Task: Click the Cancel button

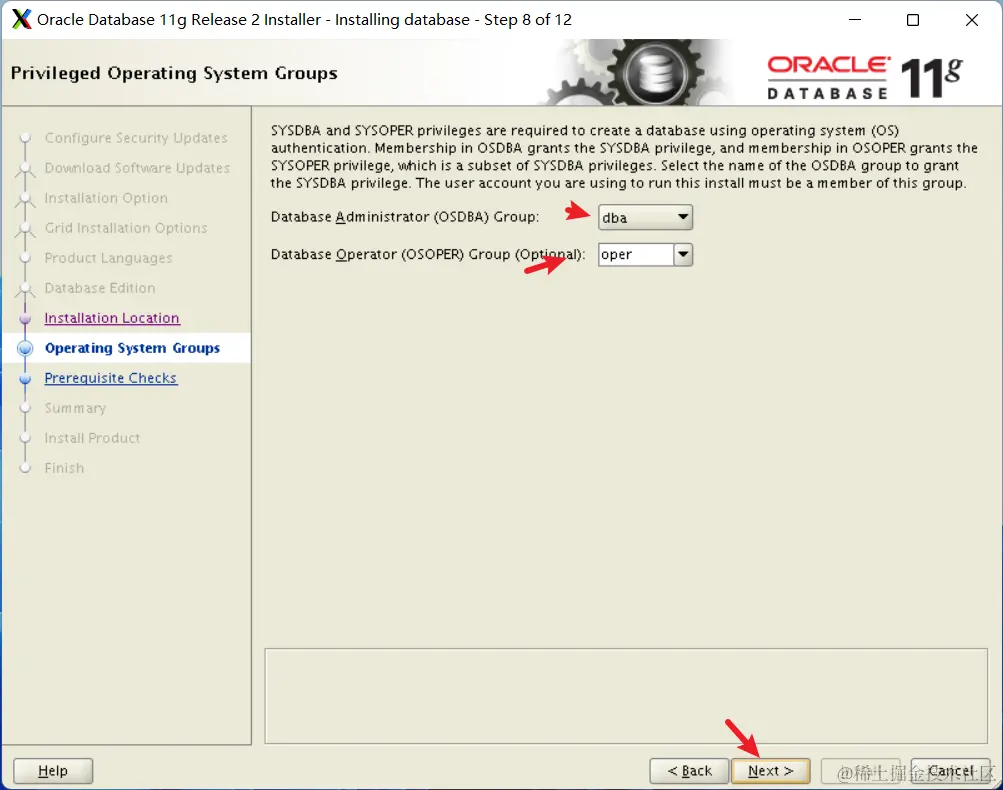Action: tap(950, 771)
